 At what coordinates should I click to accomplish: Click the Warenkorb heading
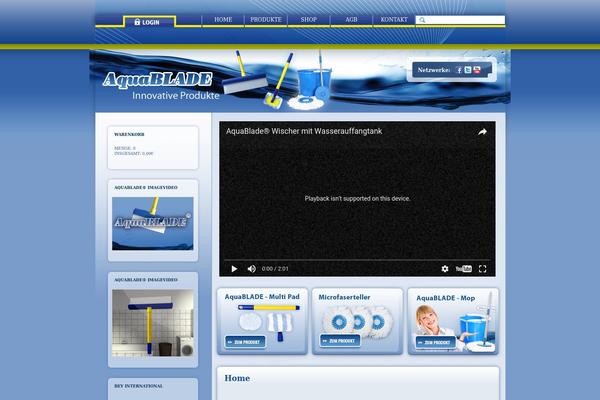coord(129,134)
